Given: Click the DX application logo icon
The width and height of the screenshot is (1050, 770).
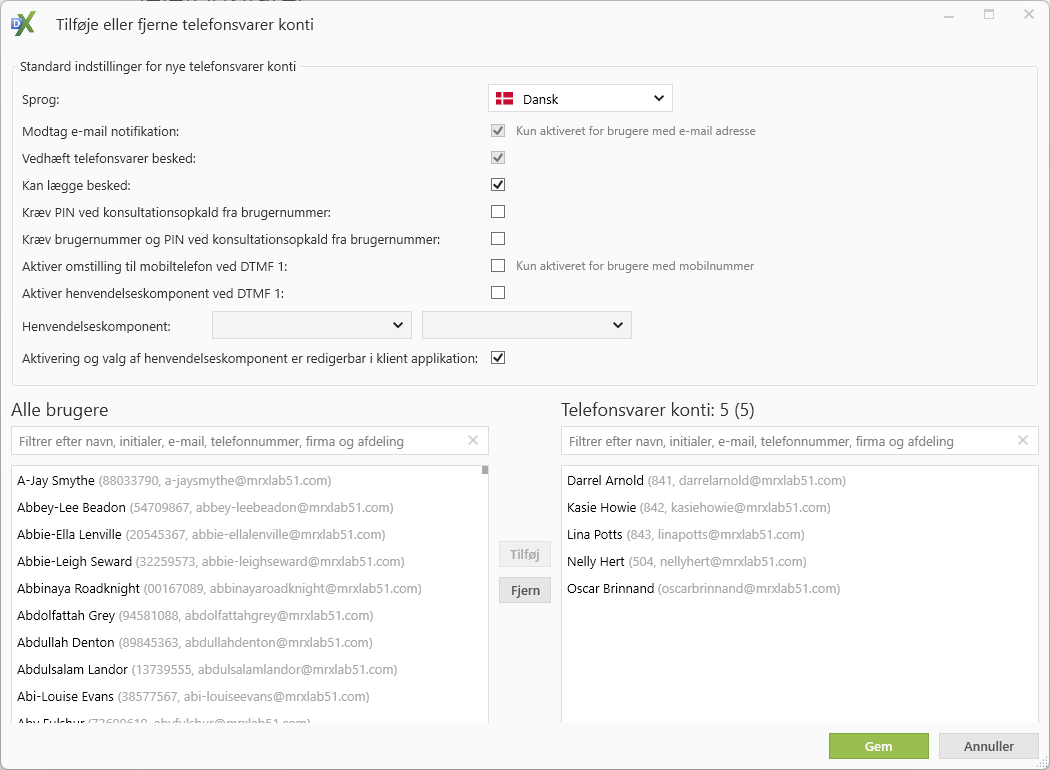Looking at the screenshot, I should [x=23, y=23].
